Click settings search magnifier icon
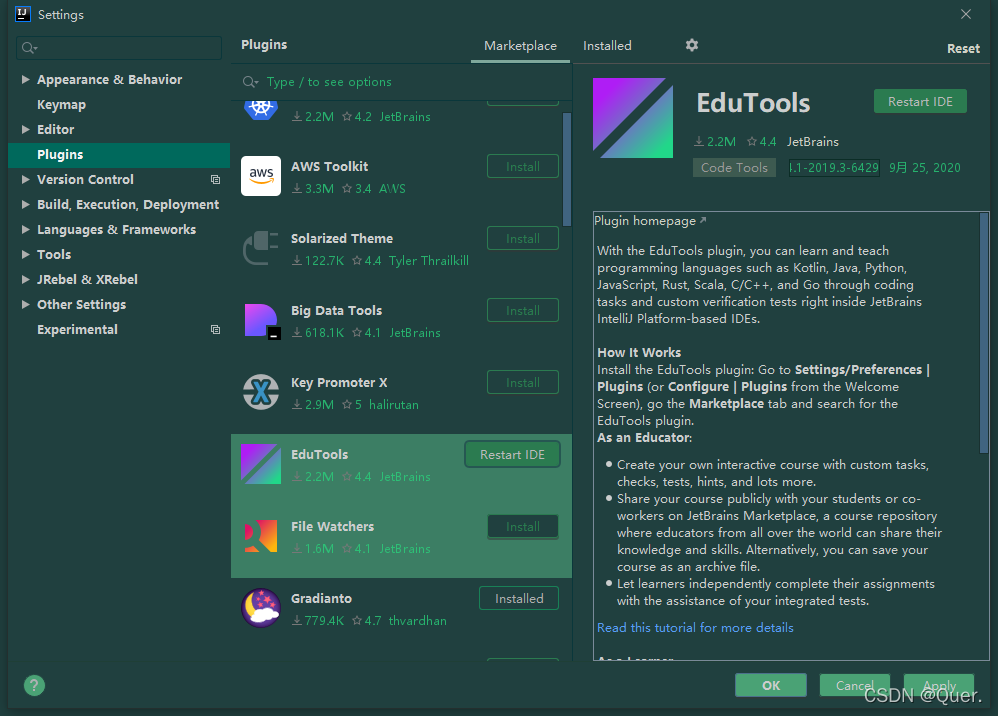This screenshot has width=998, height=716. pos(29,48)
